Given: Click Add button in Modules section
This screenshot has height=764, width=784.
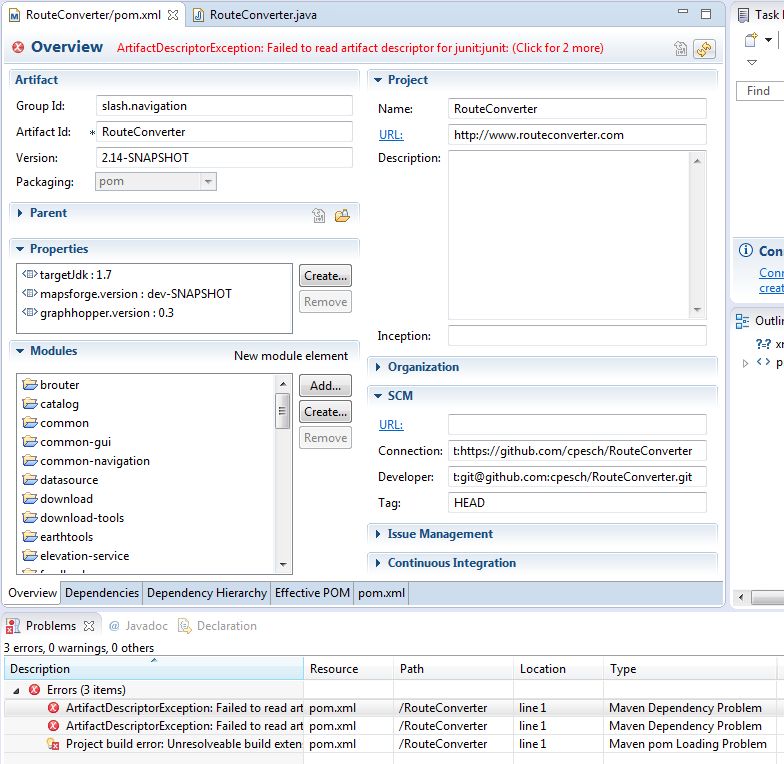Looking at the screenshot, I should (326, 386).
